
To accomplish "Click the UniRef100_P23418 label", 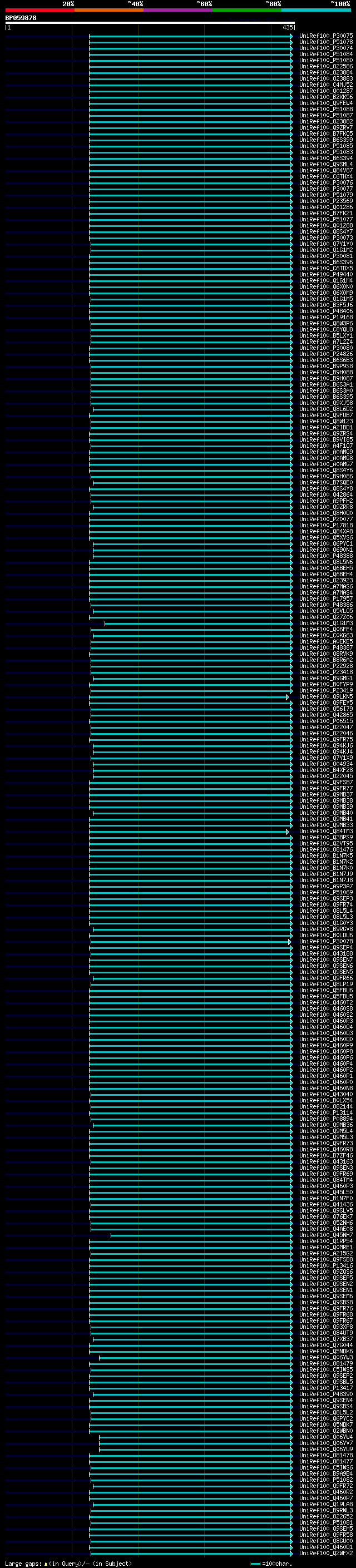I will [326, 672].
